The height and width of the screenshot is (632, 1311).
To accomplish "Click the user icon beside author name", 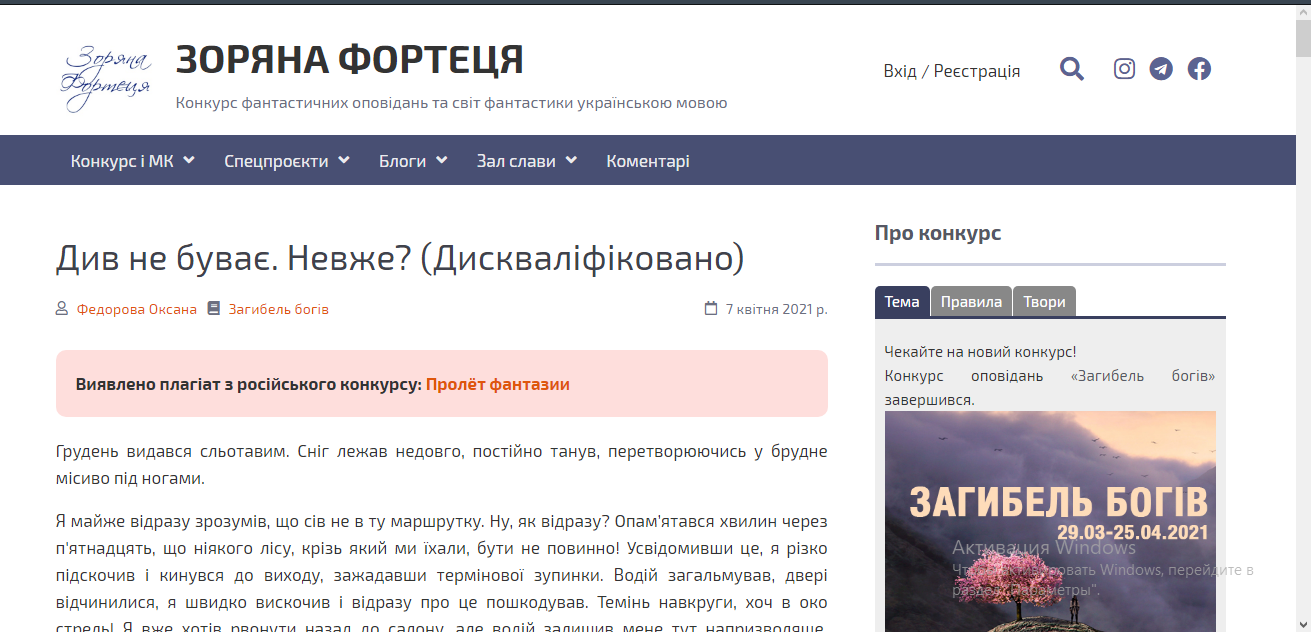I will click(62, 309).
